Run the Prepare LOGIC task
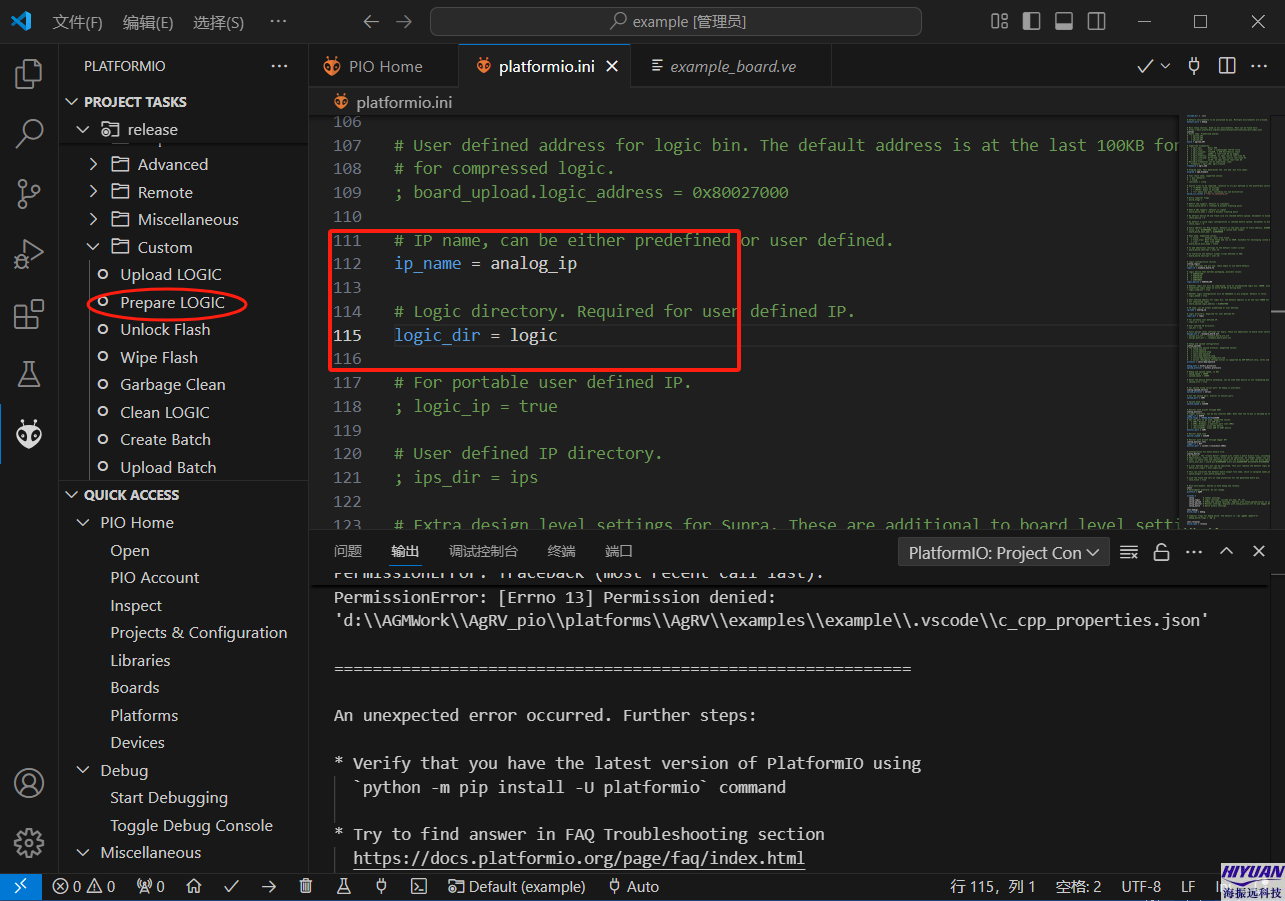 click(172, 302)
